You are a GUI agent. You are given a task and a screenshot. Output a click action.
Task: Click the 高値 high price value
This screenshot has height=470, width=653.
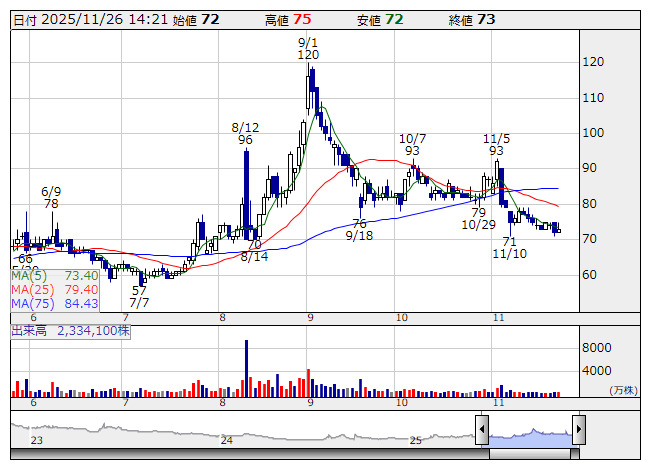tap(301, 19)
